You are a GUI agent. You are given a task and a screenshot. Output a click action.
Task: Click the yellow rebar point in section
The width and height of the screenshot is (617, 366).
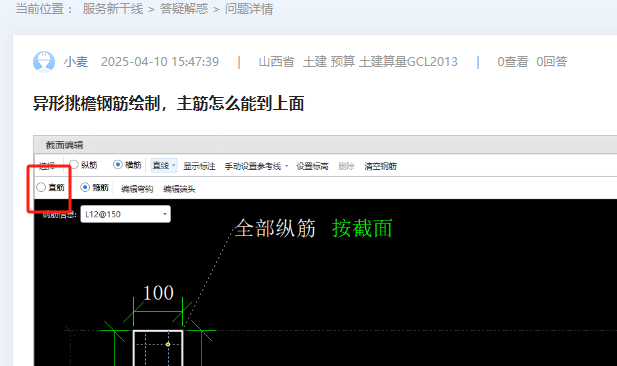pyautogui.click(x=168, y=344)
